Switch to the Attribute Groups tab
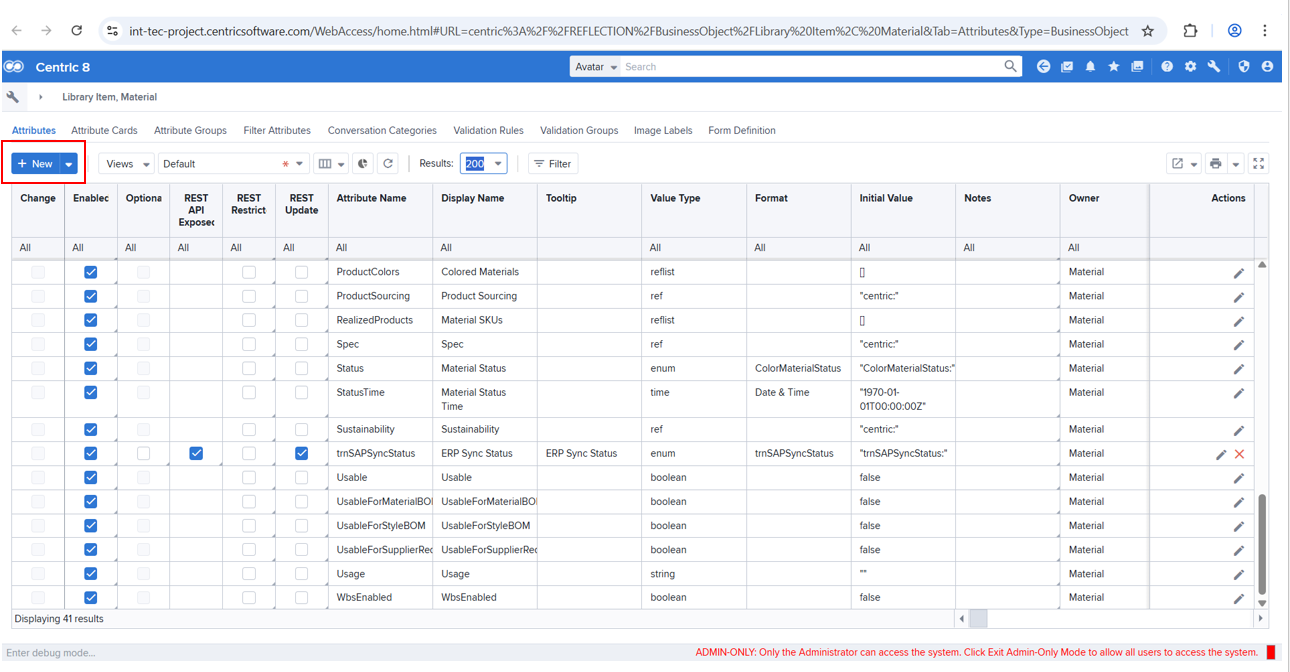This screenshot has height=672, width=1290. pos(190,130)
